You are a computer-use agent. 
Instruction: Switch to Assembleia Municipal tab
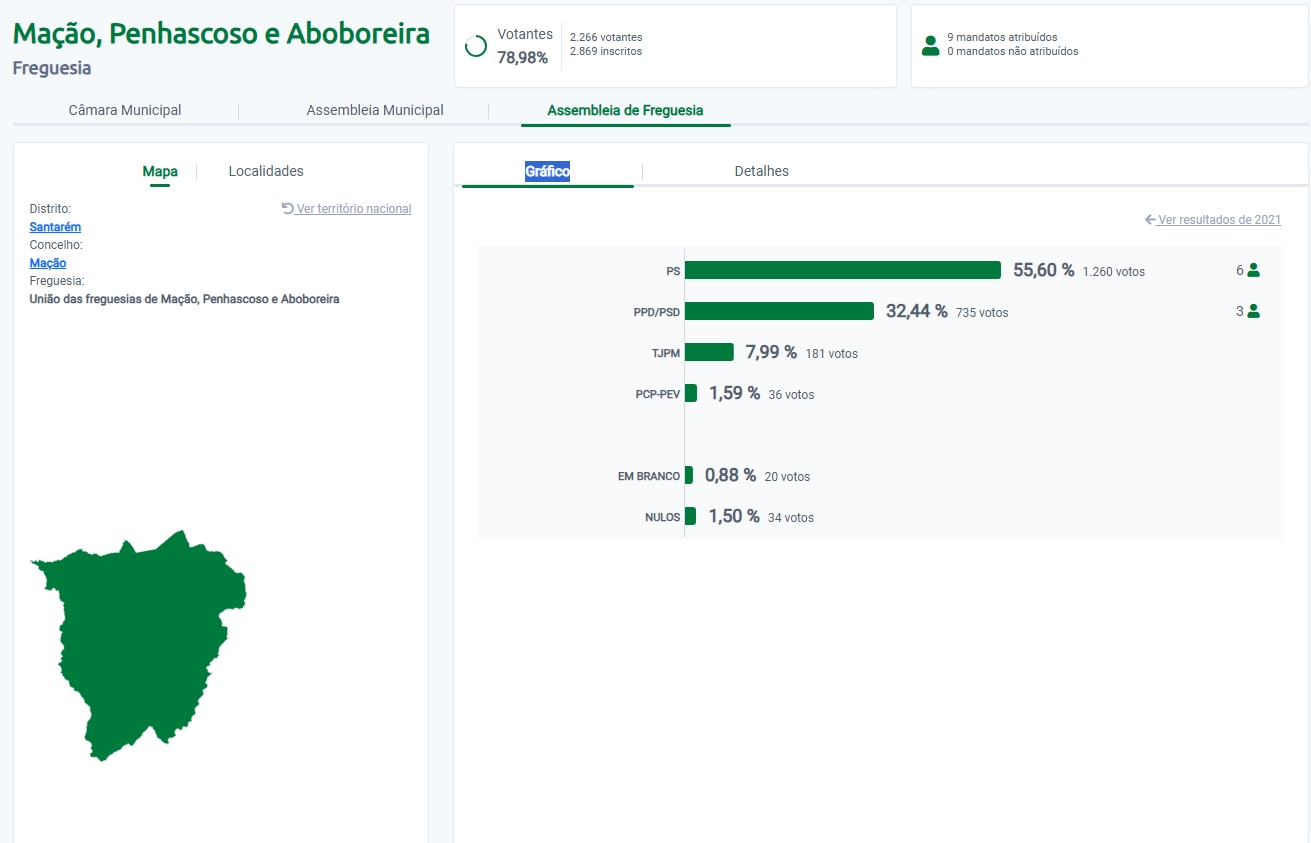[x=375, y=110]
